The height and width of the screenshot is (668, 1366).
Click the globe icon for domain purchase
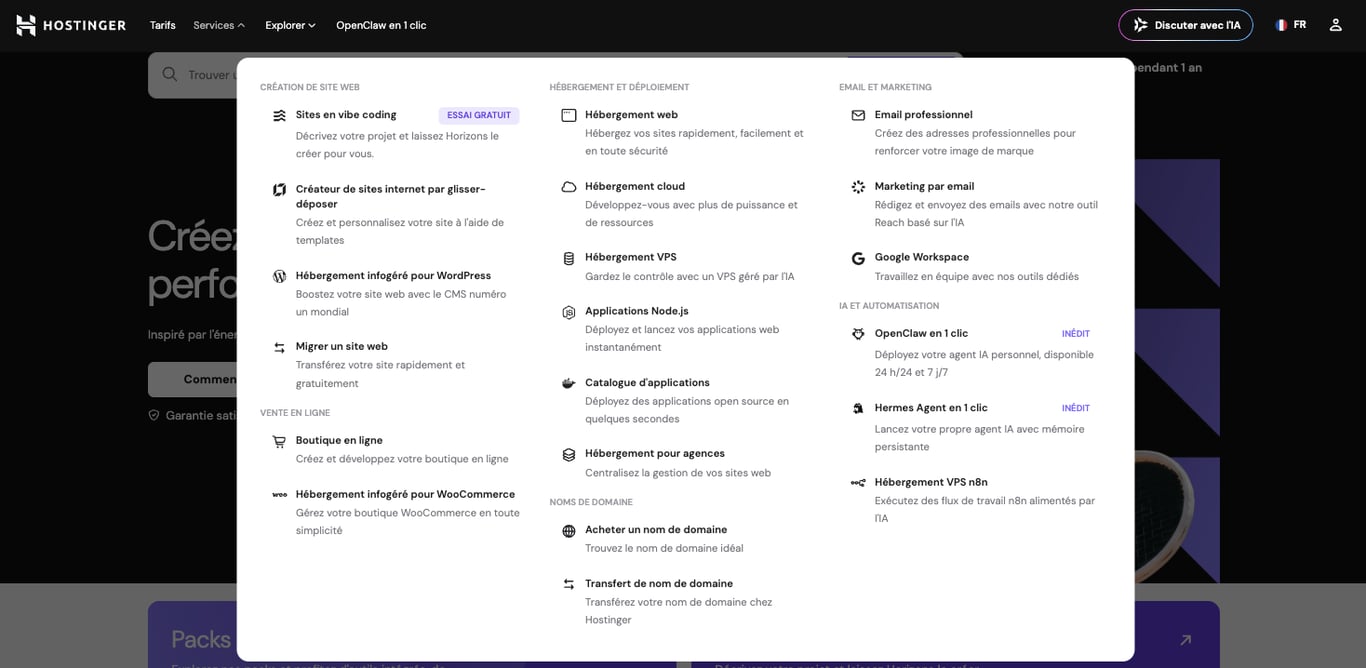(569, 531)
